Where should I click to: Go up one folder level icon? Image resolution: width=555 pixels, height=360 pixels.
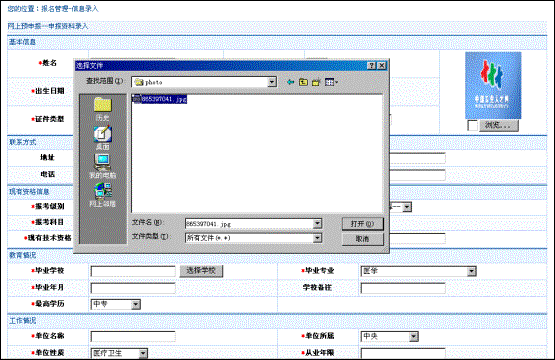click(303, 82)
